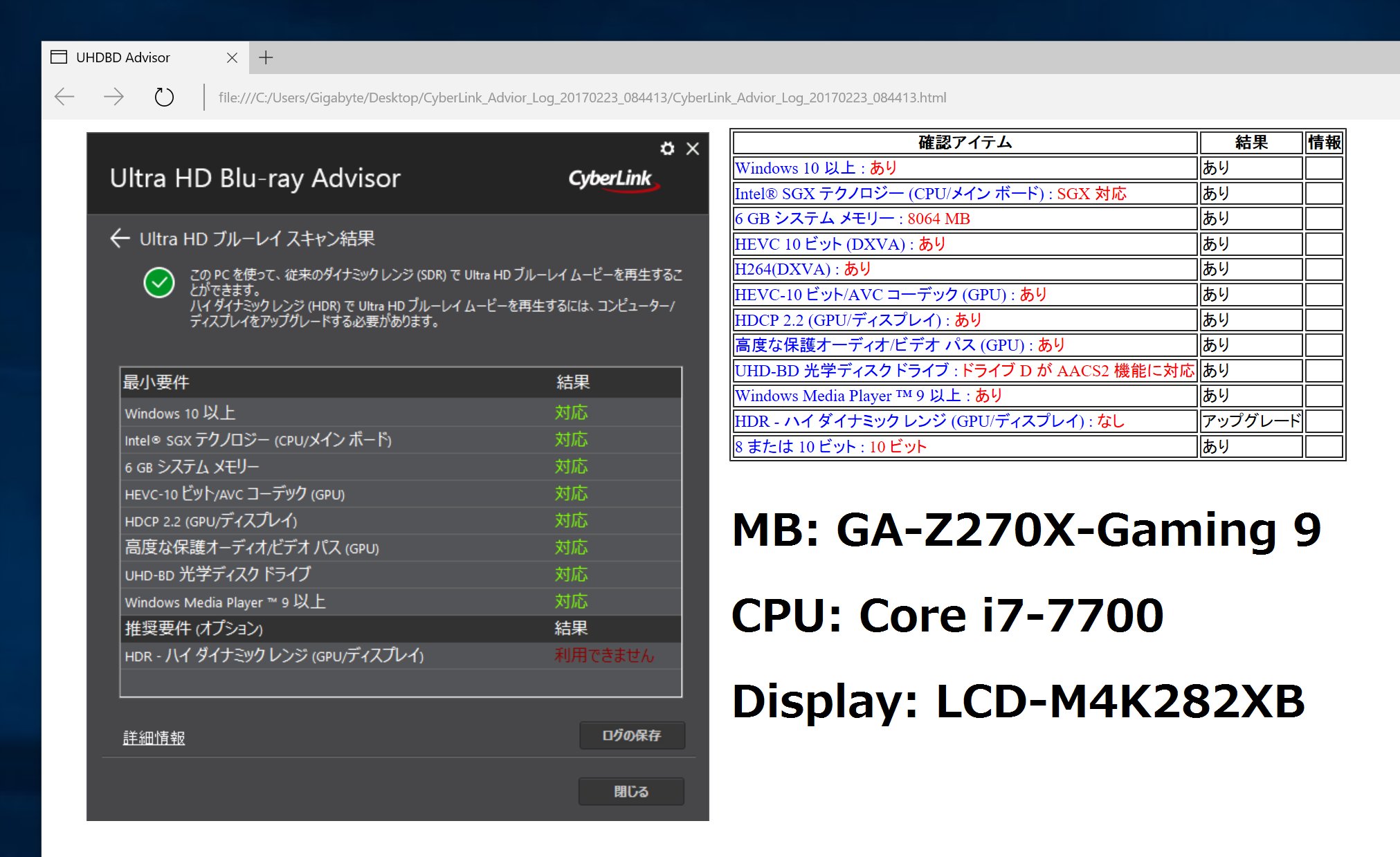Viewport: 1400px width, 857px height.
Task: Click the browser forward arrow
Action: pyautogui.click(x=113, y=97)
